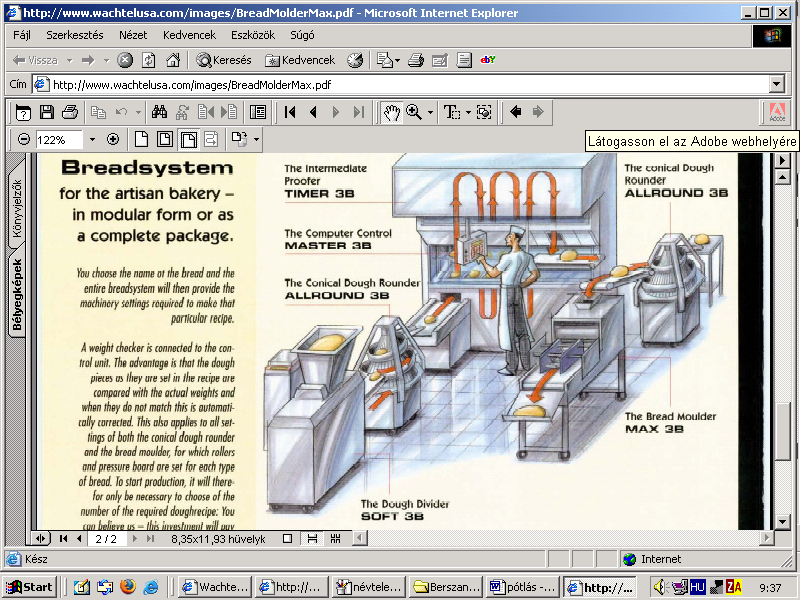Save a copy of the PDF
This screenshot has height=600, width=800.
46,112
